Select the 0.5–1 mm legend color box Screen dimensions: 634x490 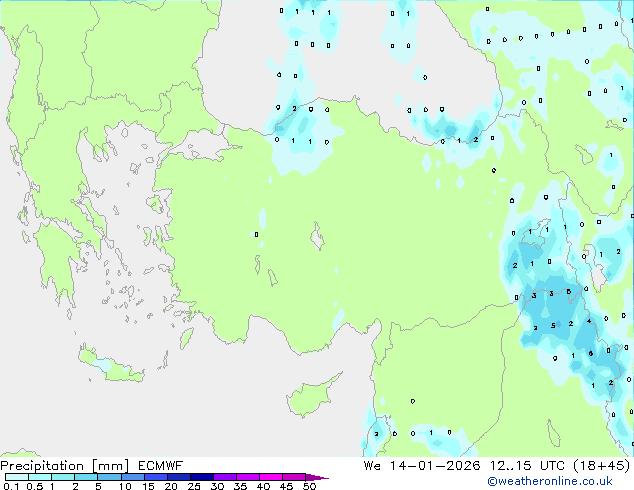point(40,477)
